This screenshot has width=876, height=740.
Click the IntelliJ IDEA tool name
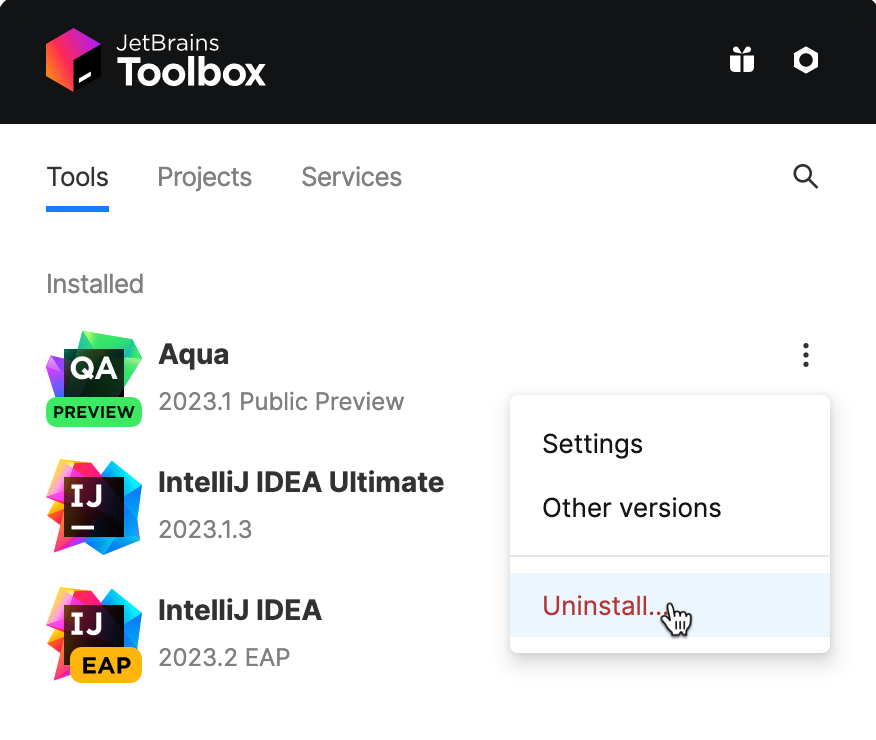tap(240, 610)
